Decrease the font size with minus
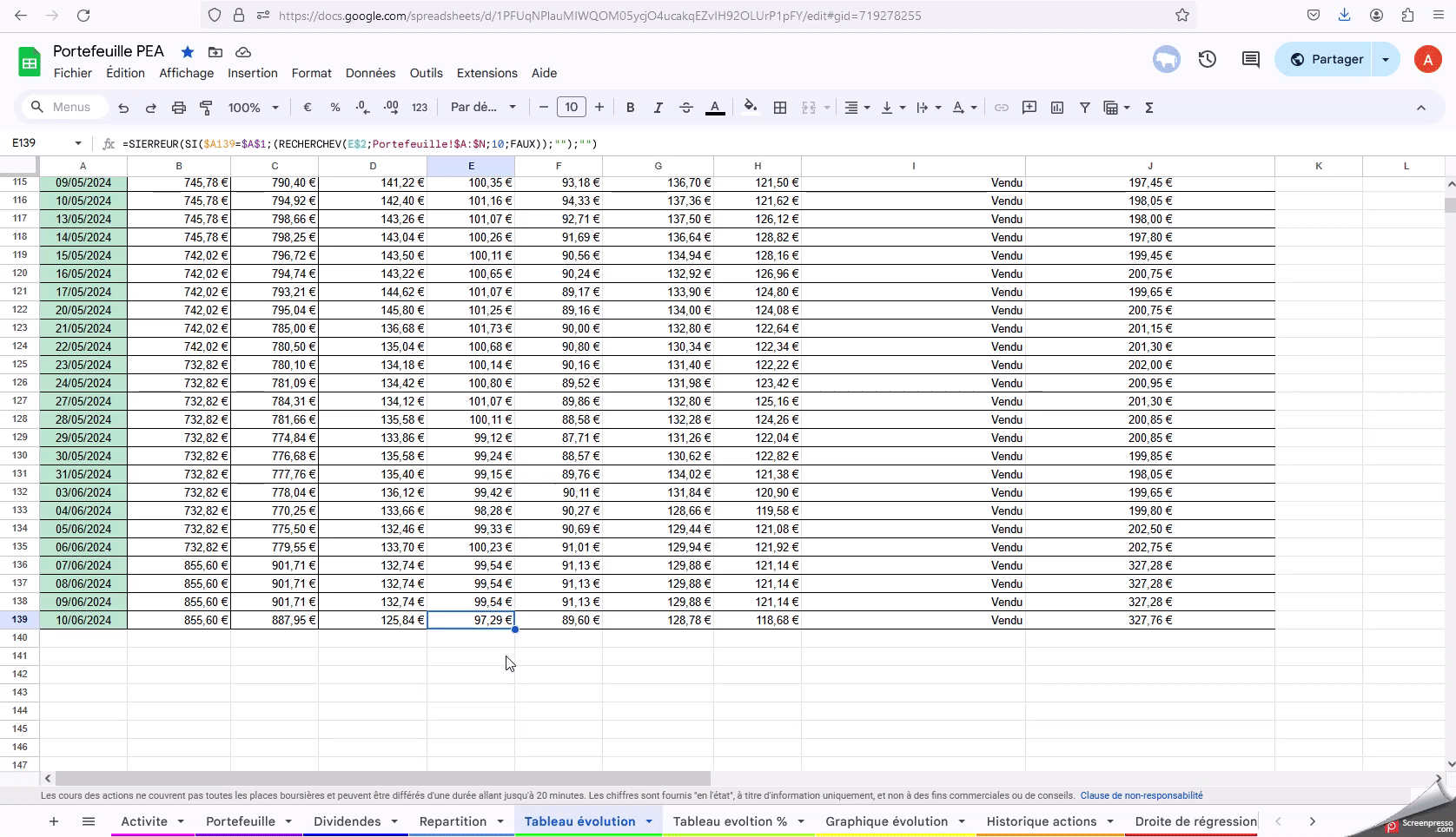Viewport: 1456px width, 837px height. [544, 108]
